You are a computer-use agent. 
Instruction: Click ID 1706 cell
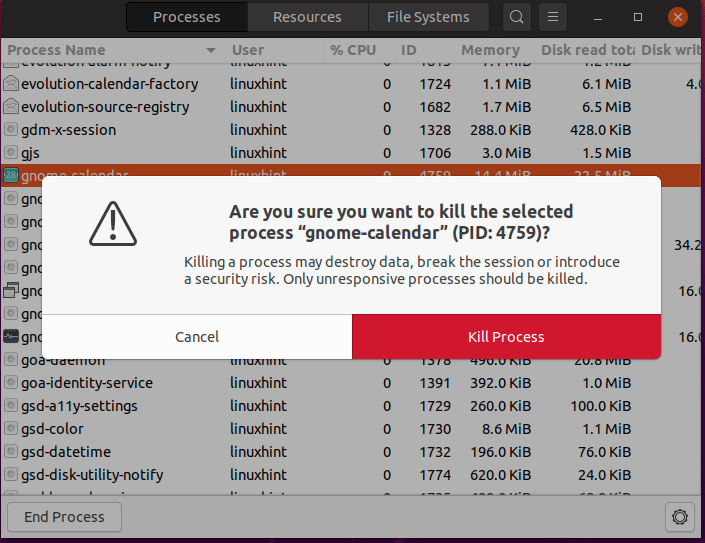[435, 153]
